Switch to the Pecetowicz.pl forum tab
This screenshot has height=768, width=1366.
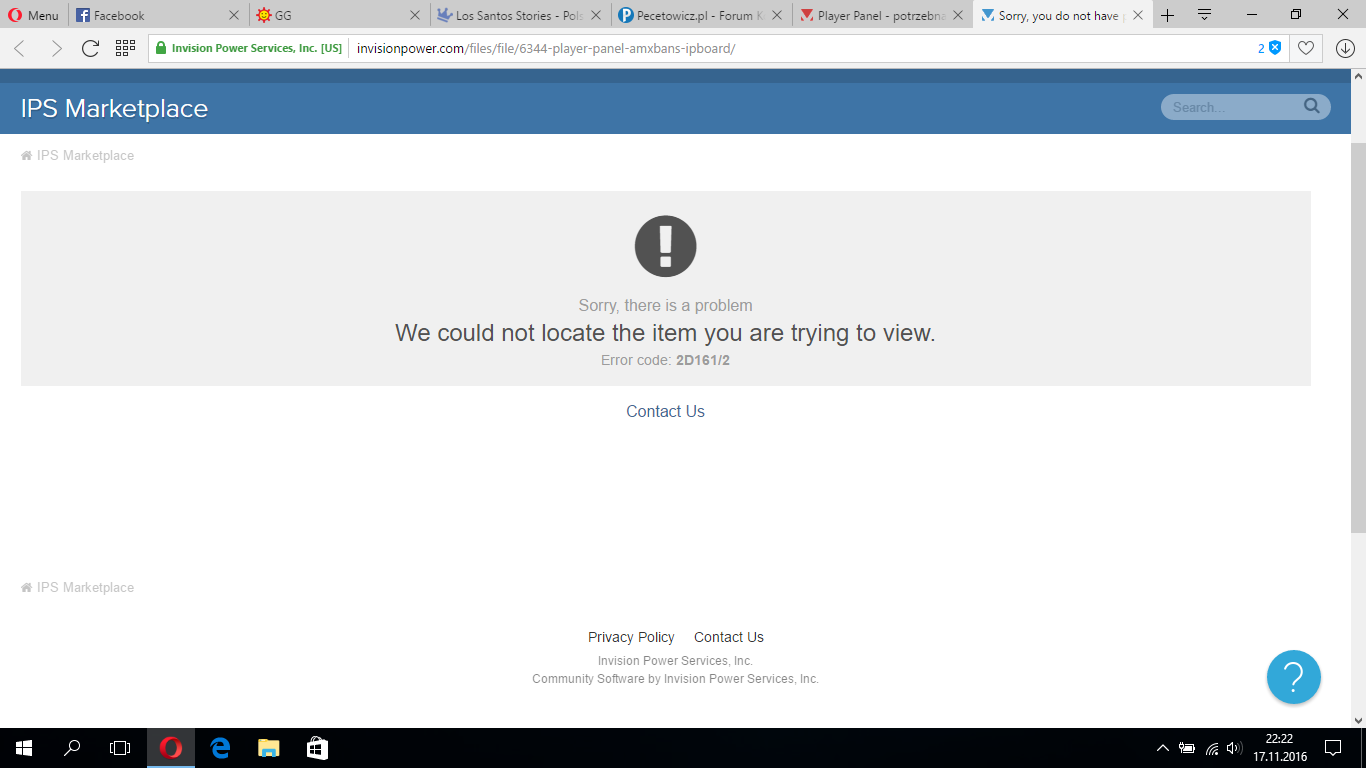[x=700, y=15]
